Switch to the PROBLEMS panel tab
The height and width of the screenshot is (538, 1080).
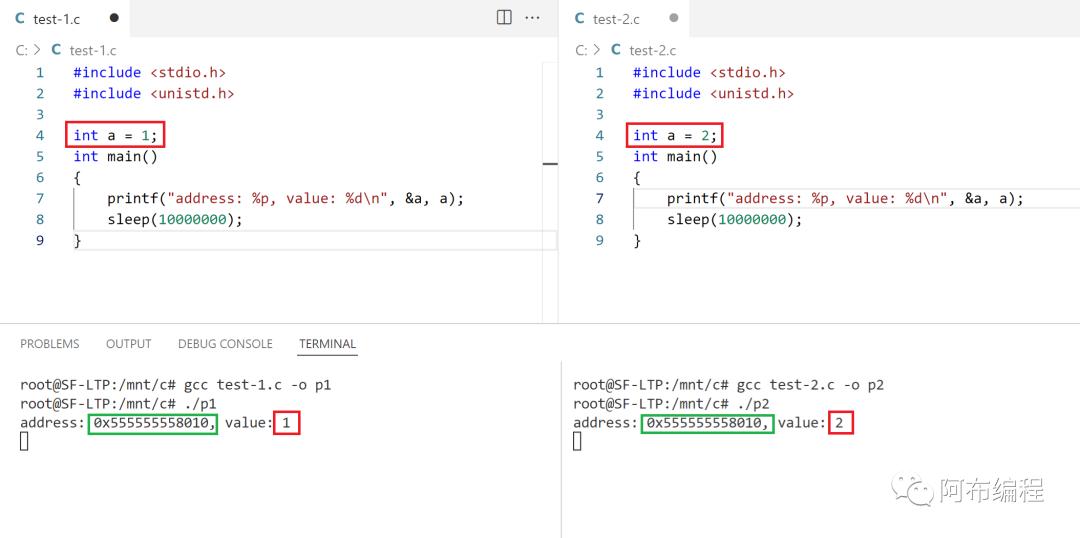[x=49, y=344]
